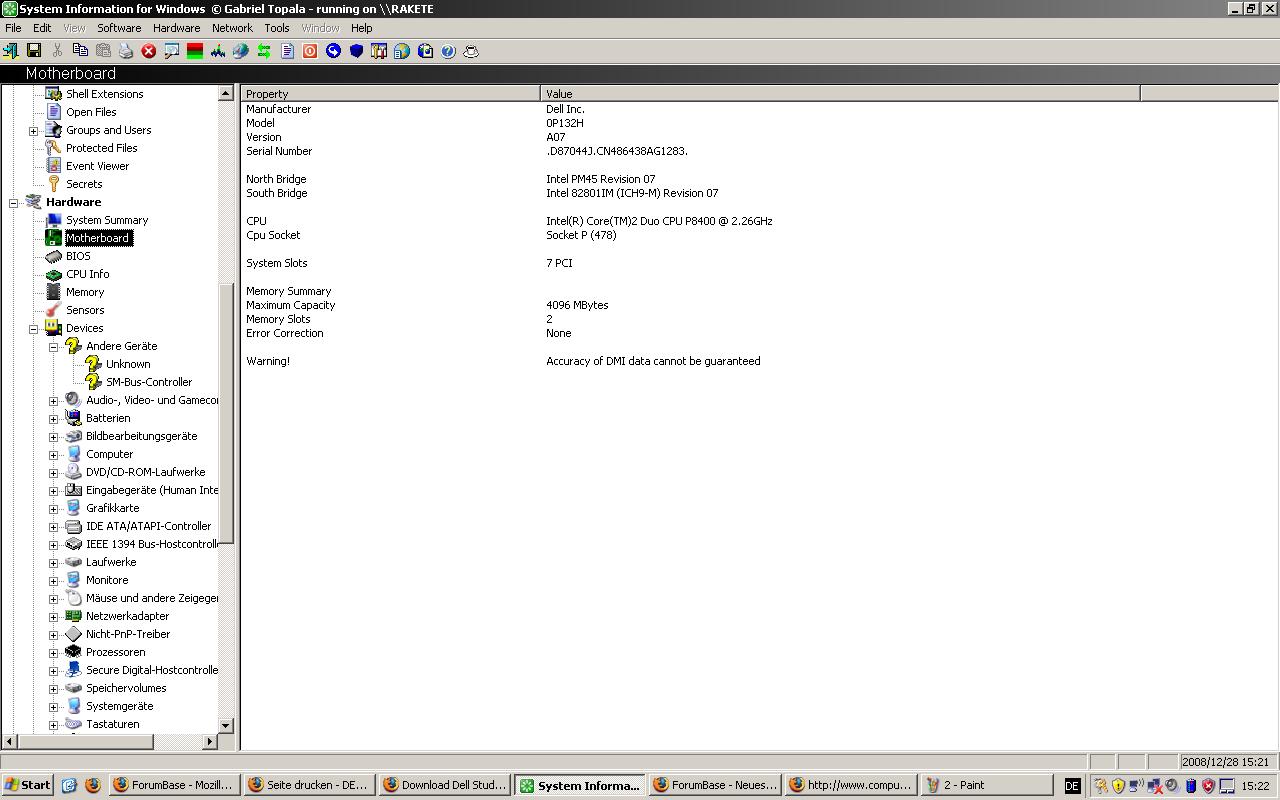Select Secrets in the tree
Image resolution: width=1280 pixels, height=800 pixels.
(x=84, y=184)
